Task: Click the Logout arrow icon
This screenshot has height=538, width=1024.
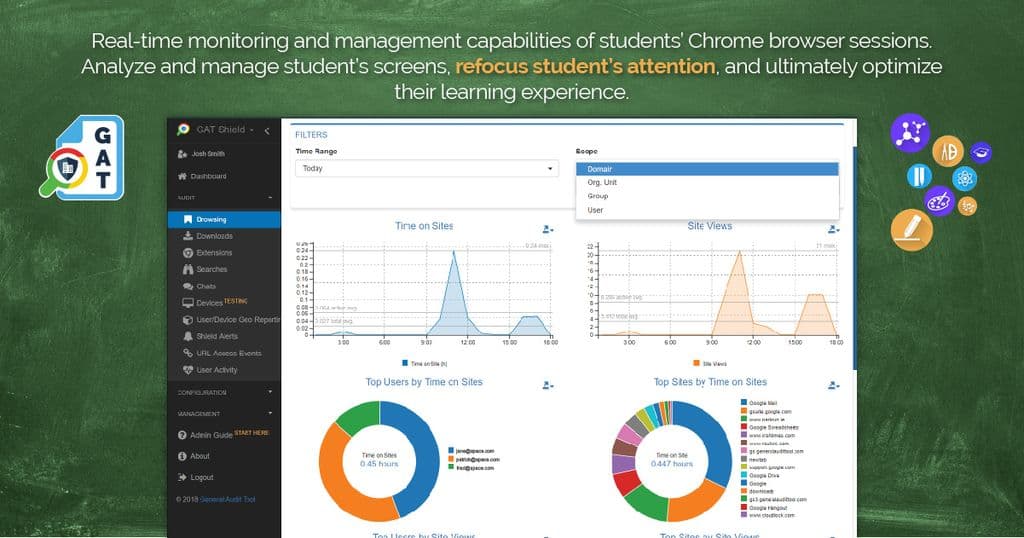Action: click(182, 477)
